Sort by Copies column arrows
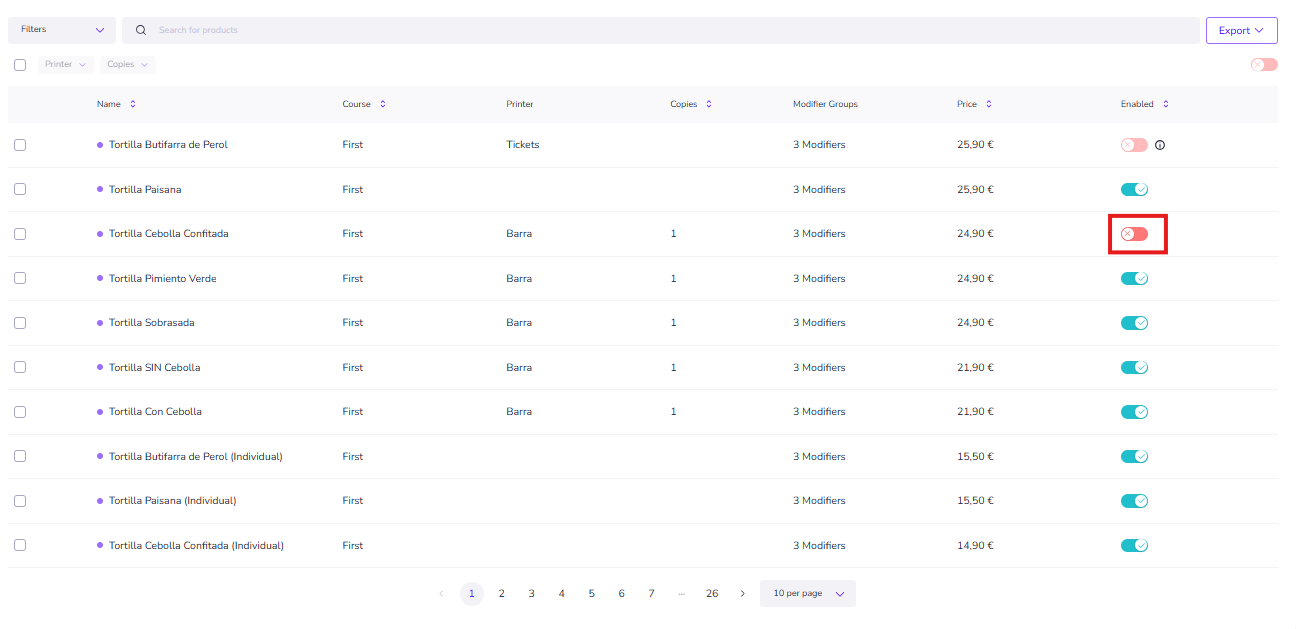This screenshot has height=629, width=1296. 709,104
